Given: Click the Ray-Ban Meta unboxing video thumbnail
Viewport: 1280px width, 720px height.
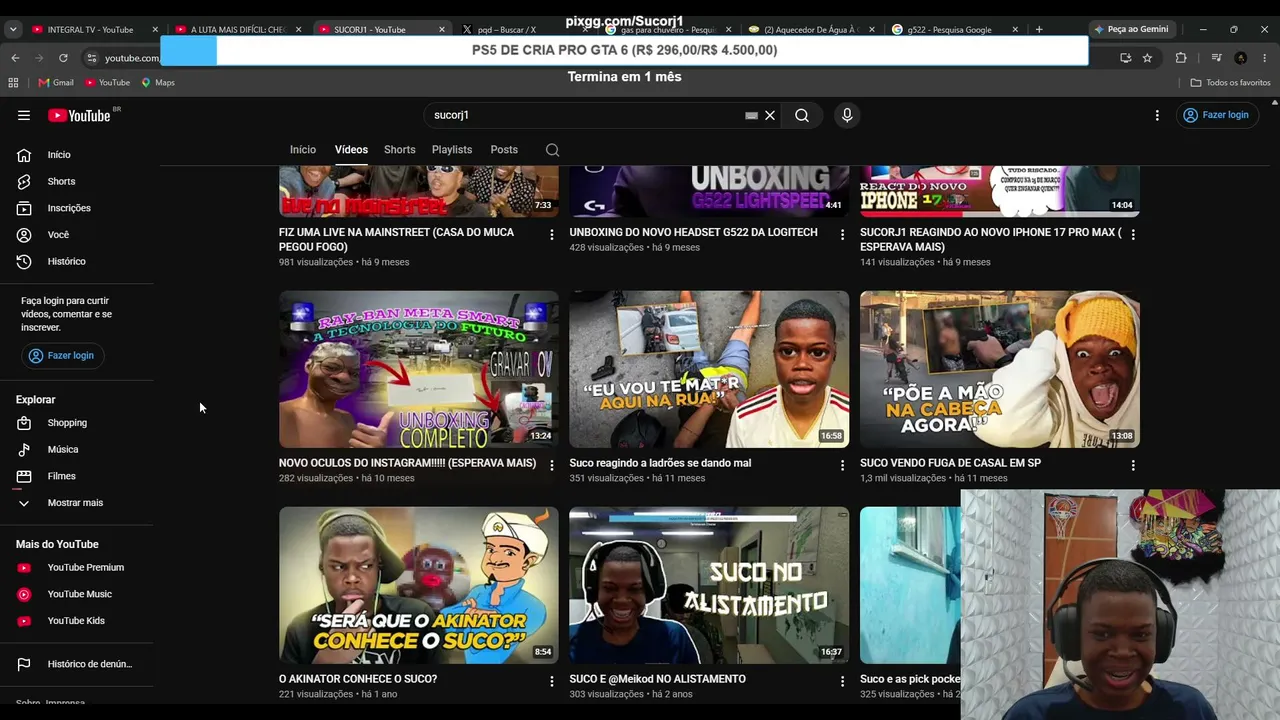Looking at the screenshot, I should coord(419,369).
